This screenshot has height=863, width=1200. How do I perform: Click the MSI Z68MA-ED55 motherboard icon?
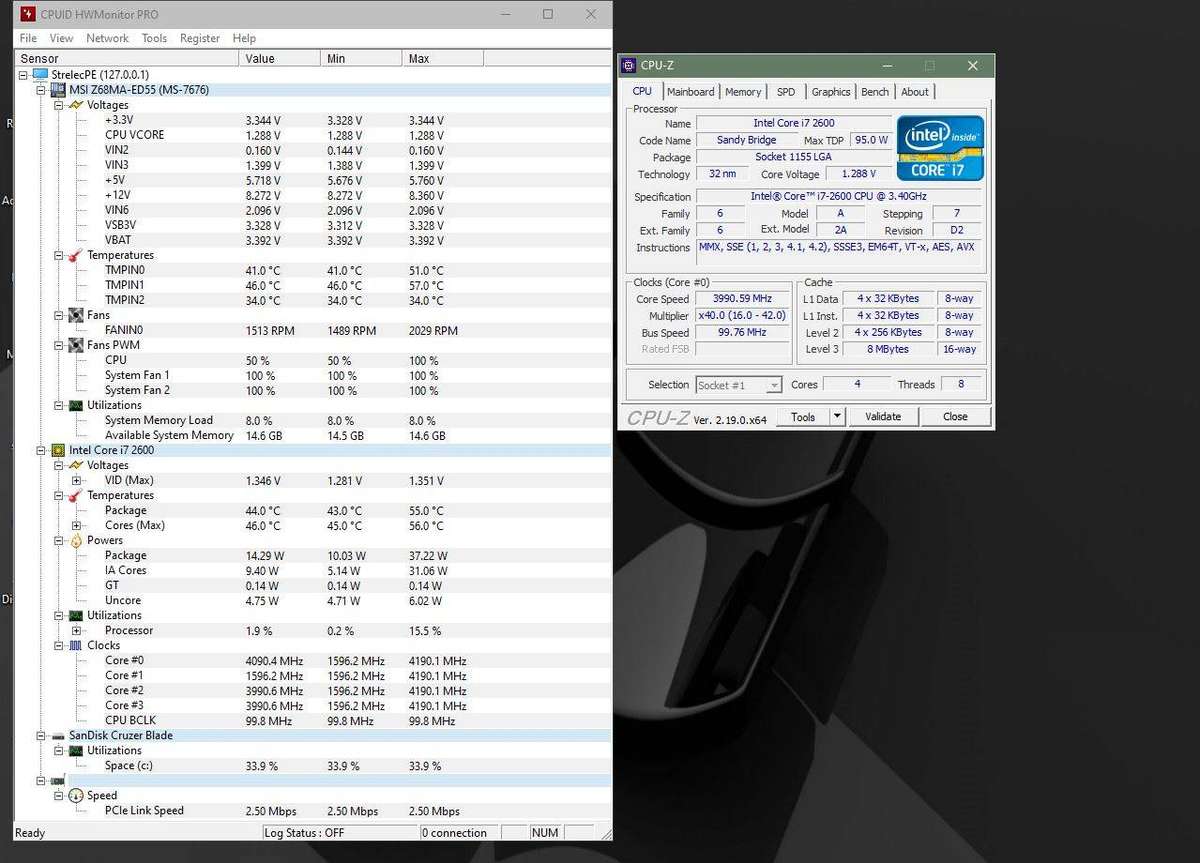tap(58, 90)
